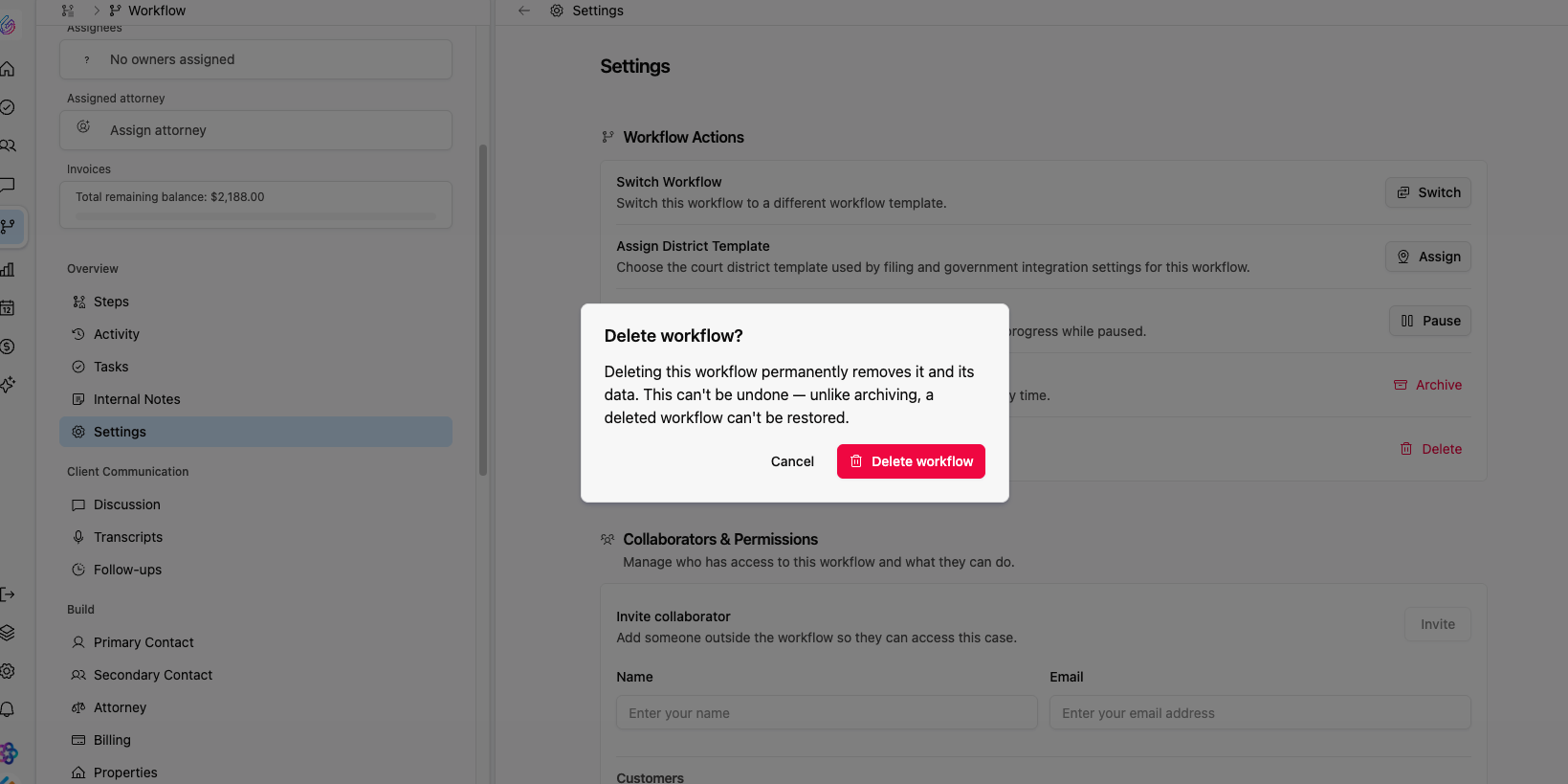Cancel the delete workflow dialog

[792, 461]
